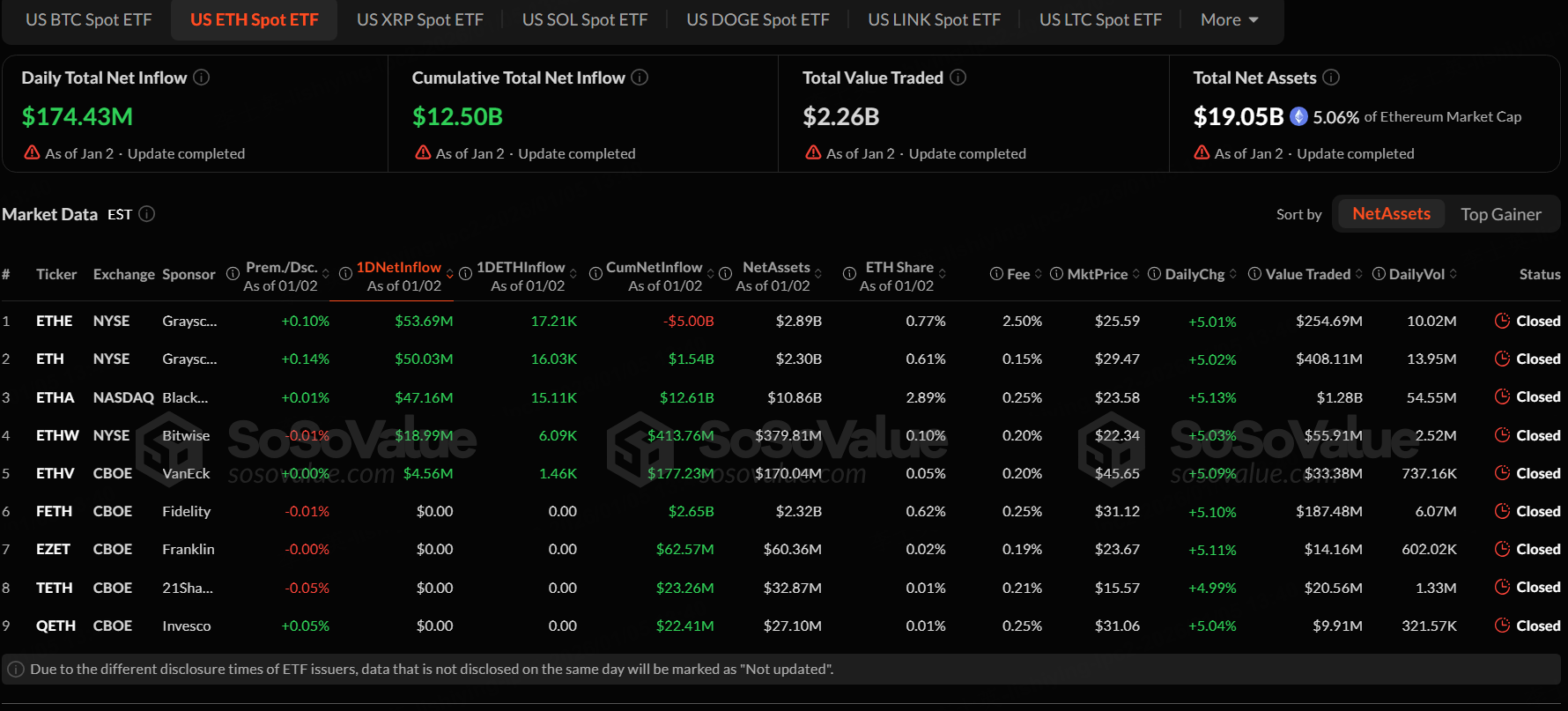Click the $12.50B cumulative inflow value
The image size is (1568, 711).
(457, 116)
